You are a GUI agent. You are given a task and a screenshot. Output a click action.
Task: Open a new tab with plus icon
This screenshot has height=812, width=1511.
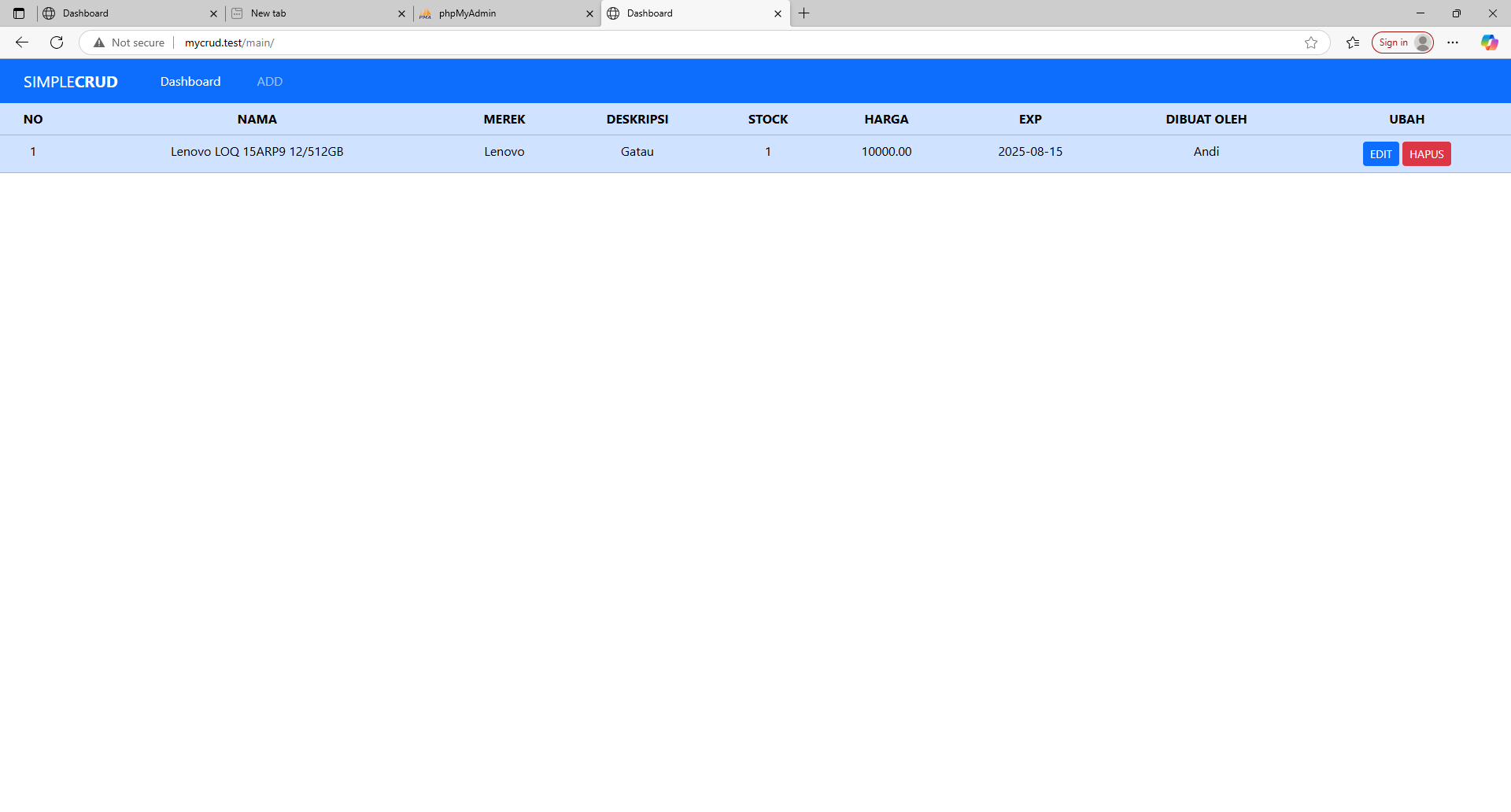pyautogui.click(x=804, y=13)
